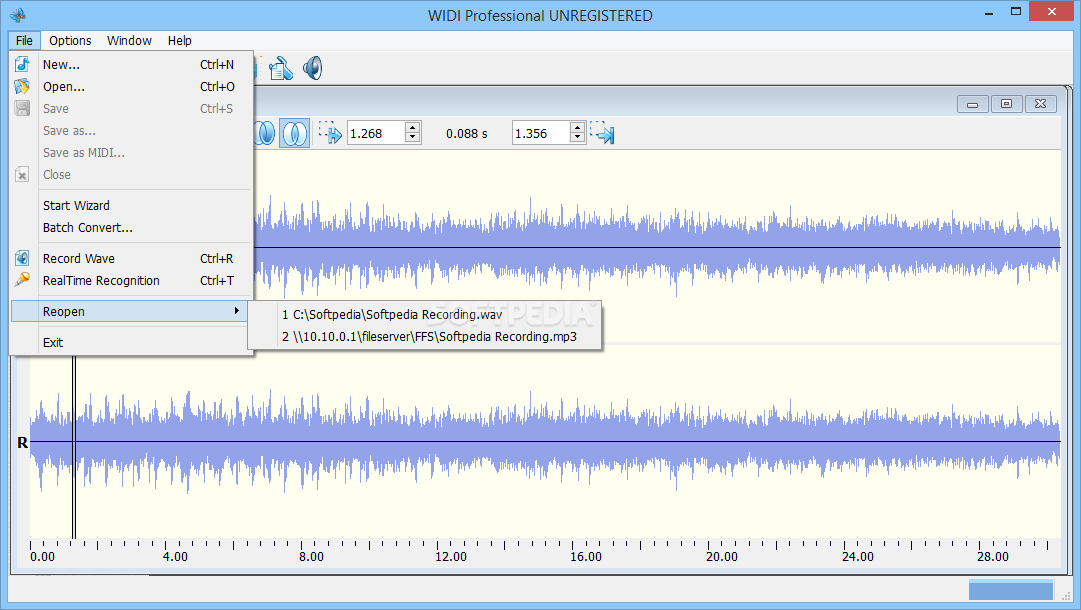Click the partially hidden overlapping-ovals channel button

[x=265, y=134]
